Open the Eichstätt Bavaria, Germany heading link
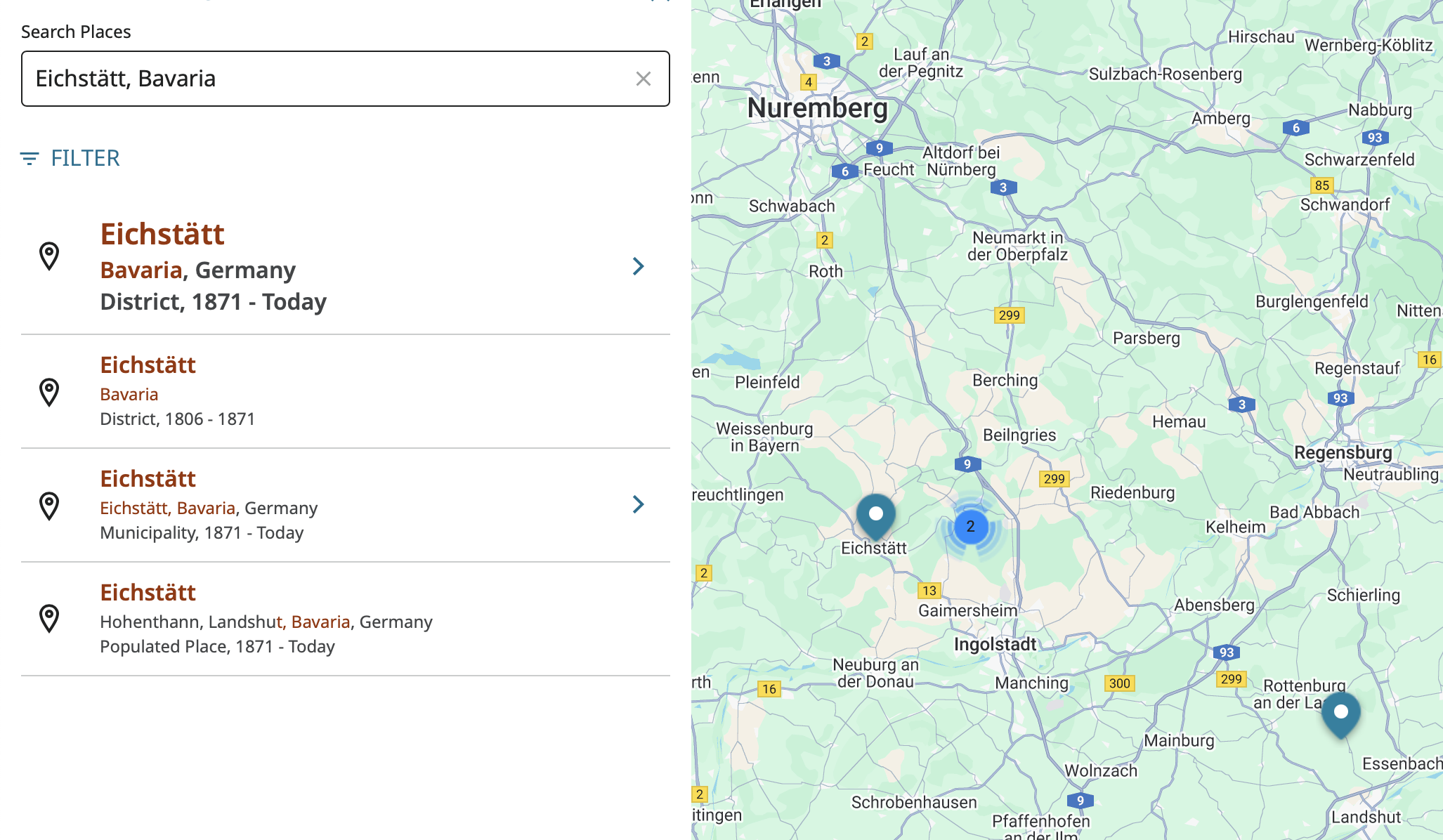This screenshot has height=840, width=1443. coord(162,234)
